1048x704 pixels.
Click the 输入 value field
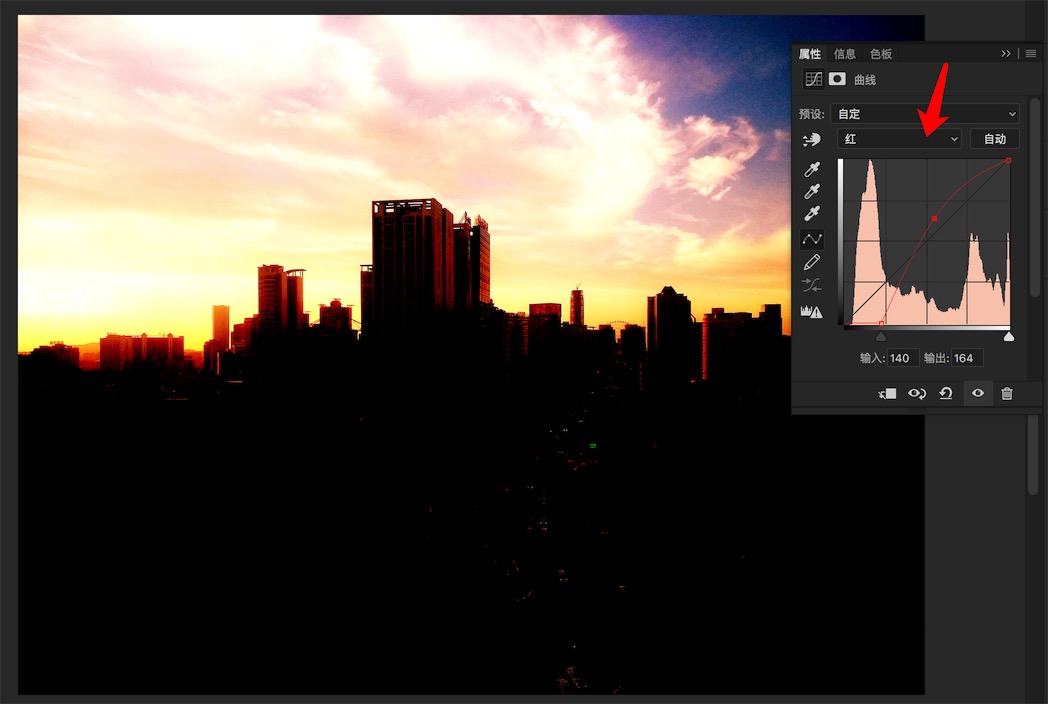pos(903,358)
